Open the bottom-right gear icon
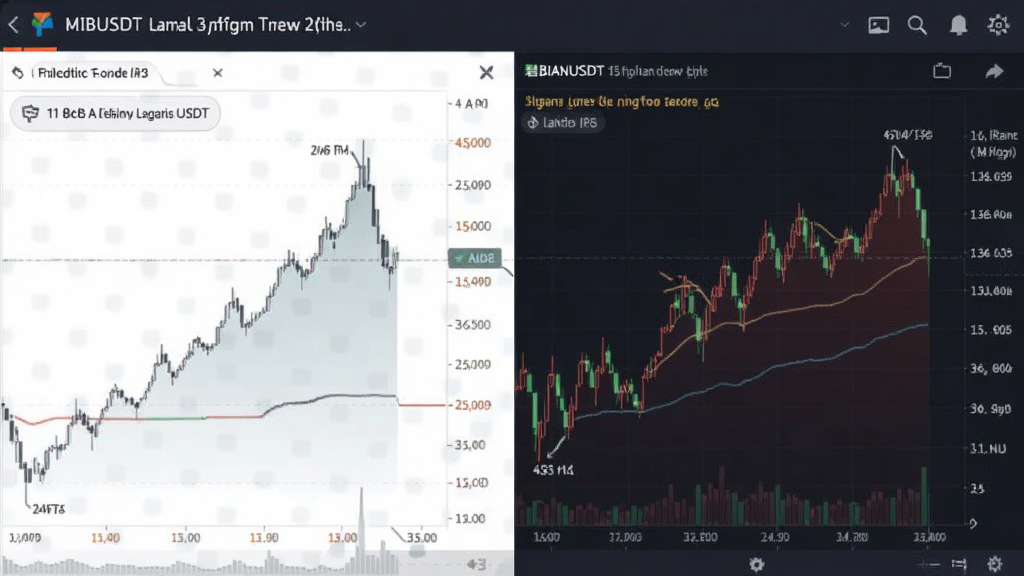This screenshot has height=576, width=1024. click(995, 564)
